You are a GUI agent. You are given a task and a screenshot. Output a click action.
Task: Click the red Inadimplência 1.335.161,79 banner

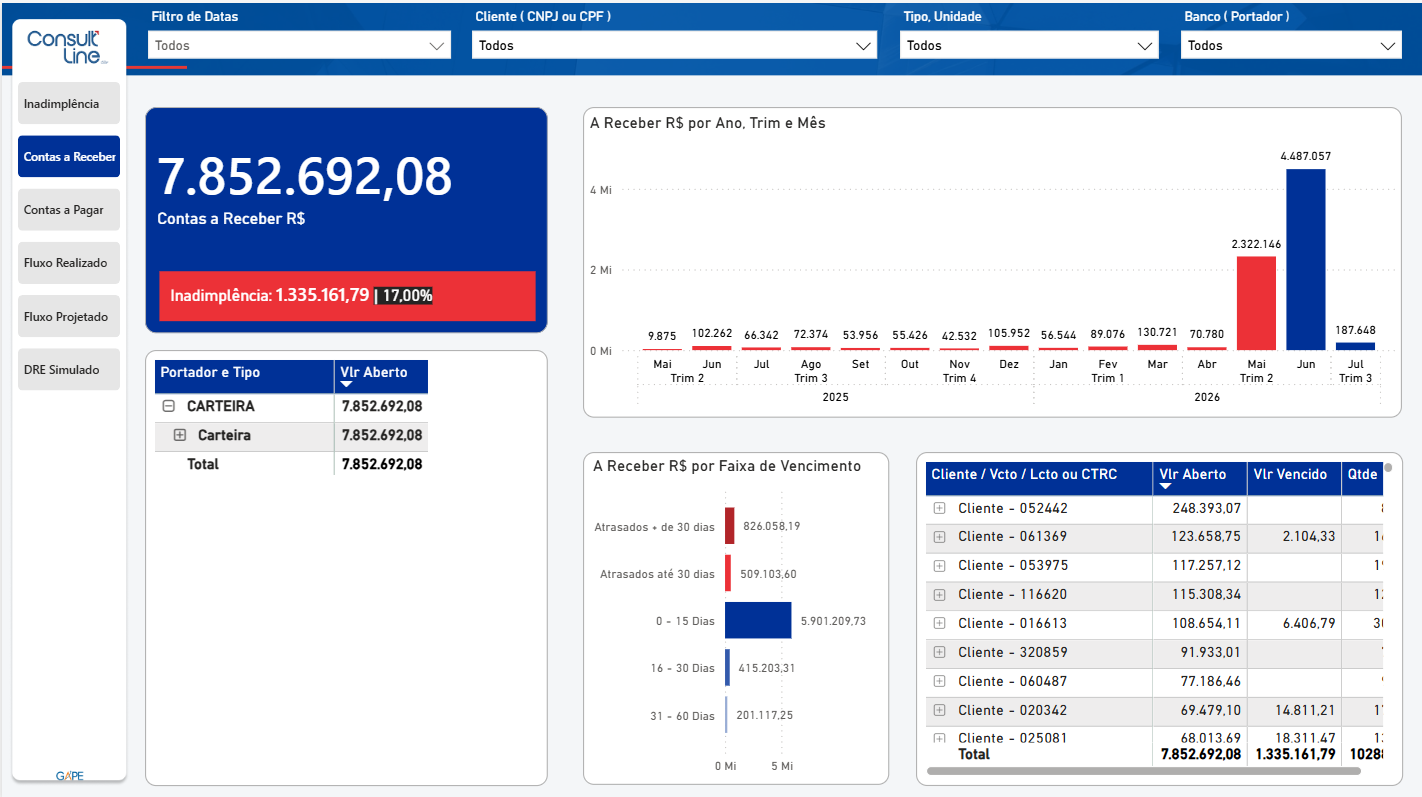347,296
